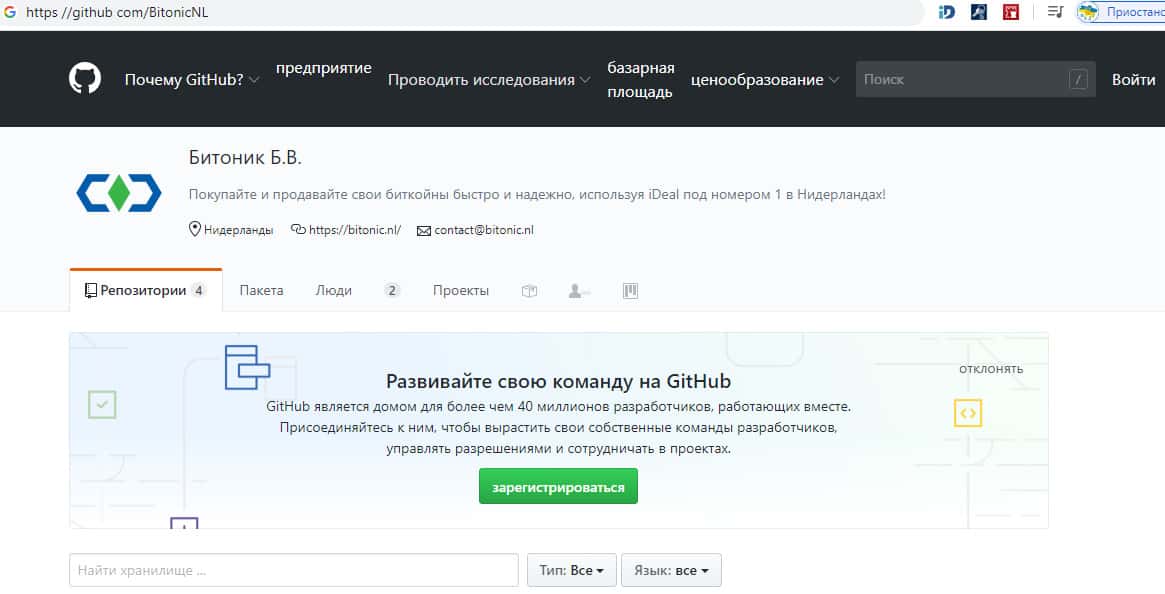Click the GitHub Octocat logo
The image size is (1165, 594).
coord(85,79)
